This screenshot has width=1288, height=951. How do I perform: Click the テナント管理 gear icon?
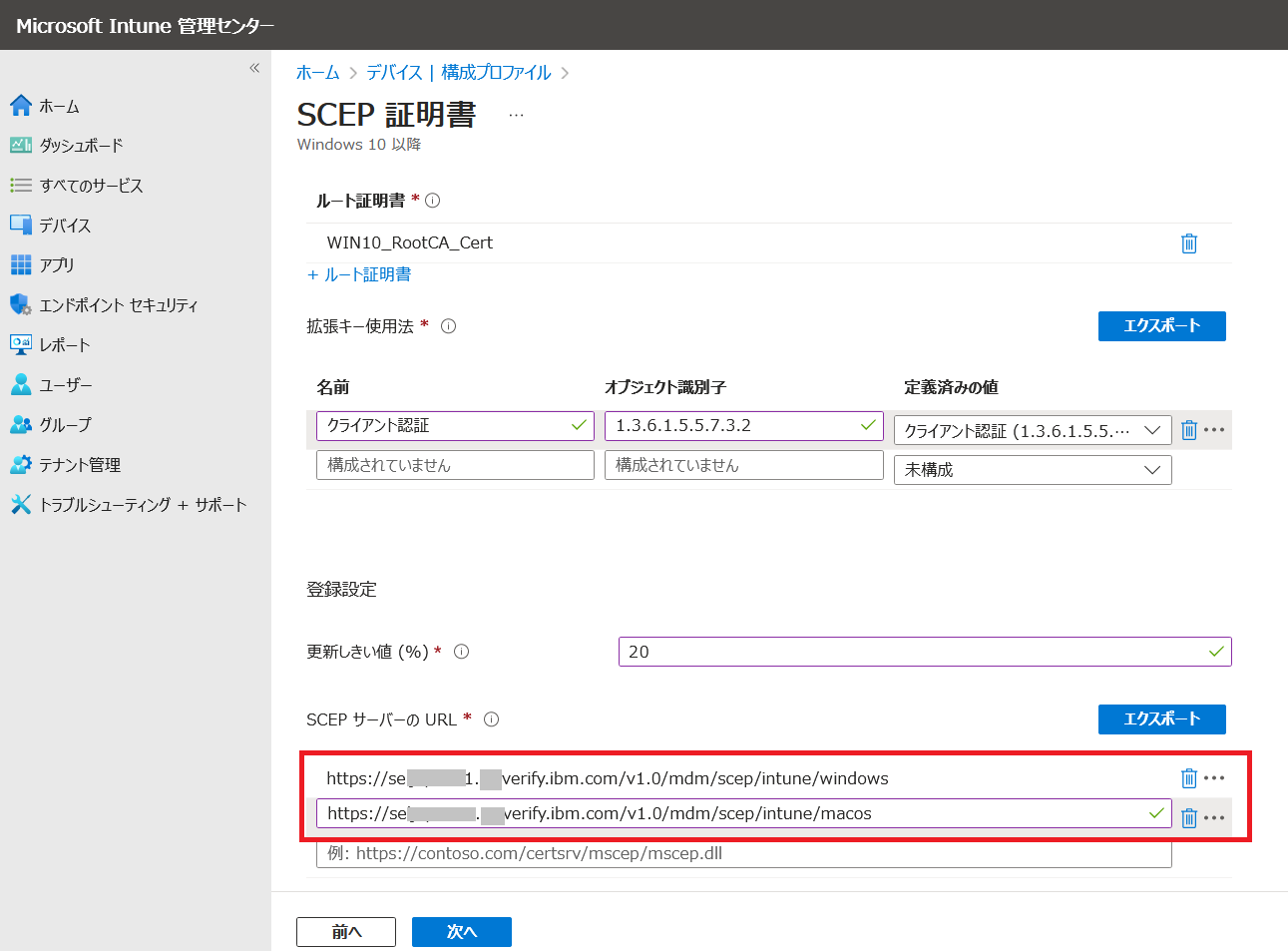click(x=21, y=464)
